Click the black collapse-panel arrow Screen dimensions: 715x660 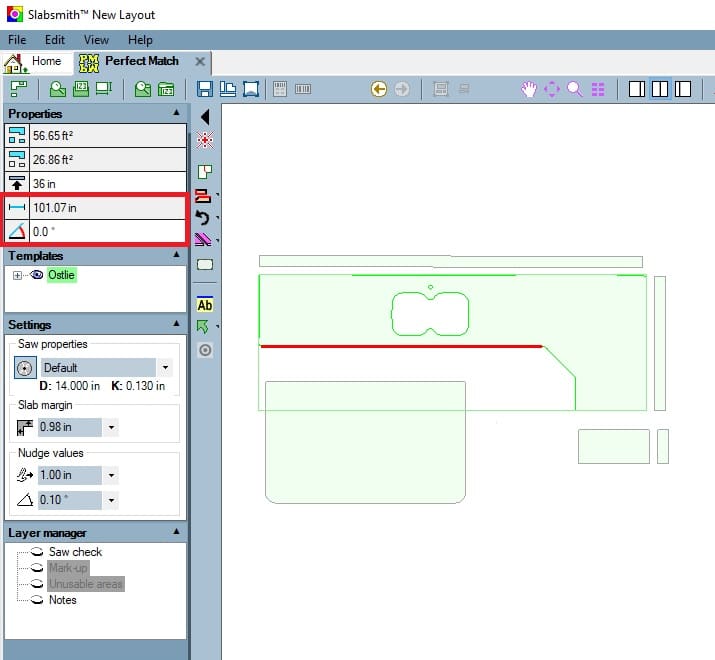pos(205,117)
